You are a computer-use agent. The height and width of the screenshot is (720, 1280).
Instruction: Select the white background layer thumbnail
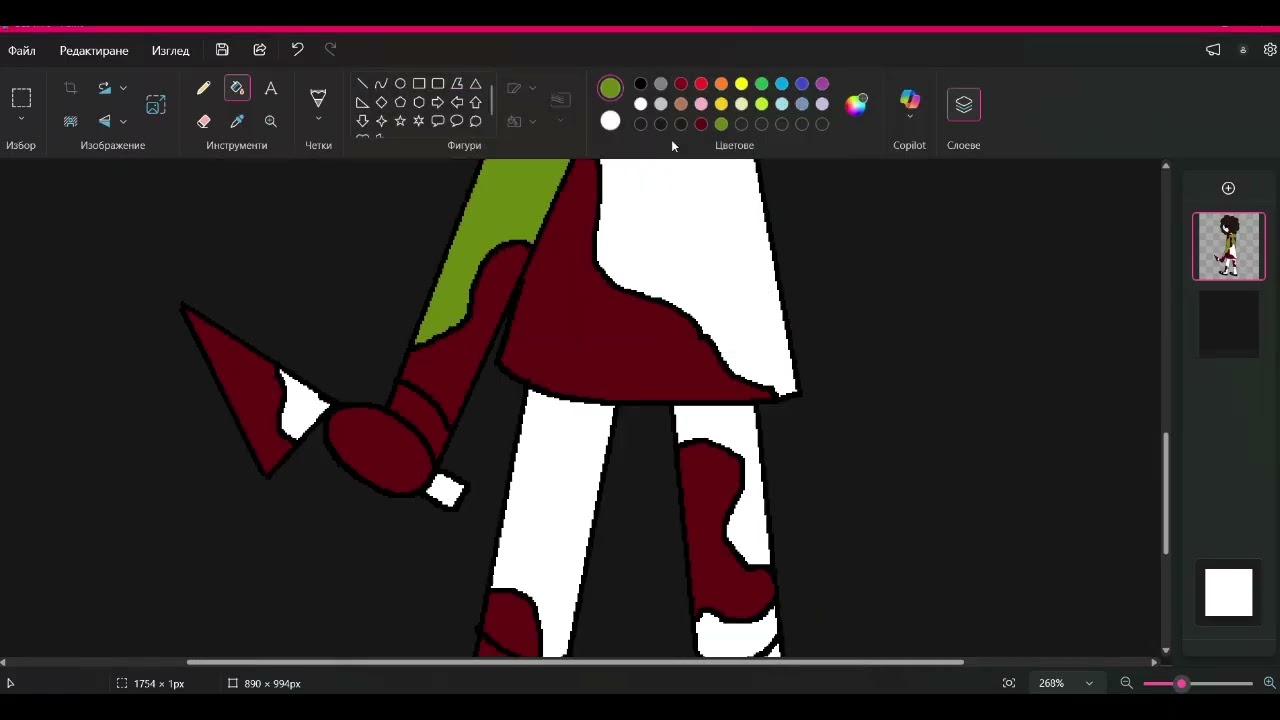pyautogui.click(x=1229, y=592)
